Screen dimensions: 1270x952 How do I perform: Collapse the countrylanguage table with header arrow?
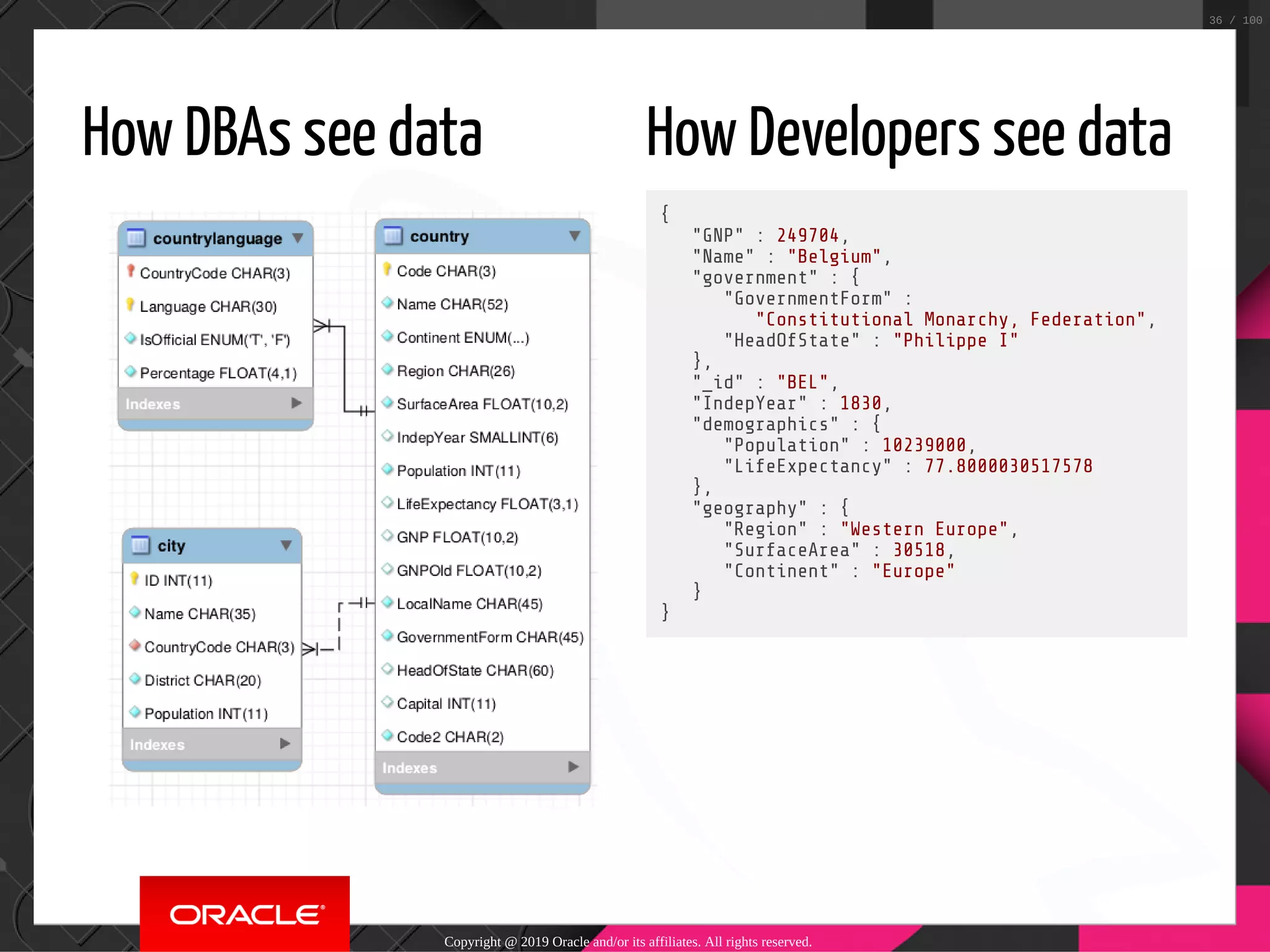point(298,238)
